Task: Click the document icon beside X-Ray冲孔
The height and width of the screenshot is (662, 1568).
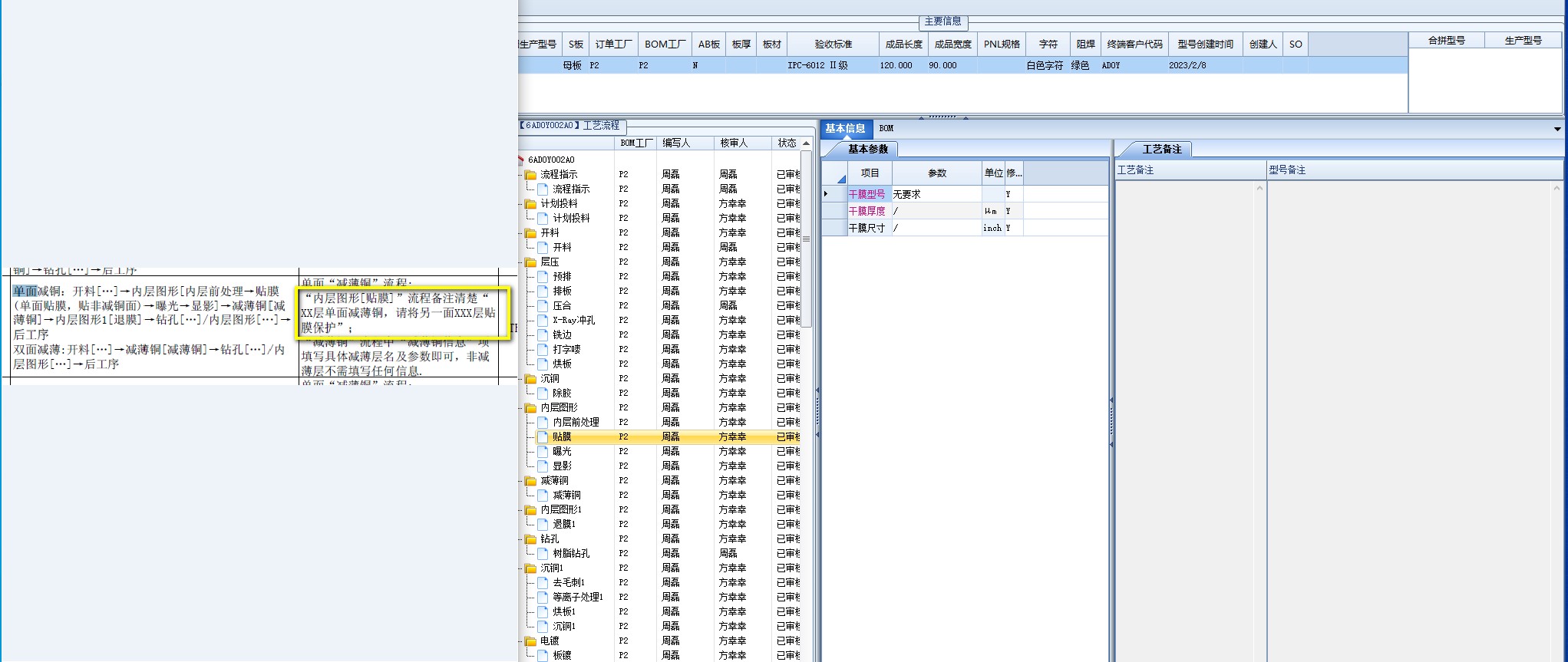Action: (543, 321)
